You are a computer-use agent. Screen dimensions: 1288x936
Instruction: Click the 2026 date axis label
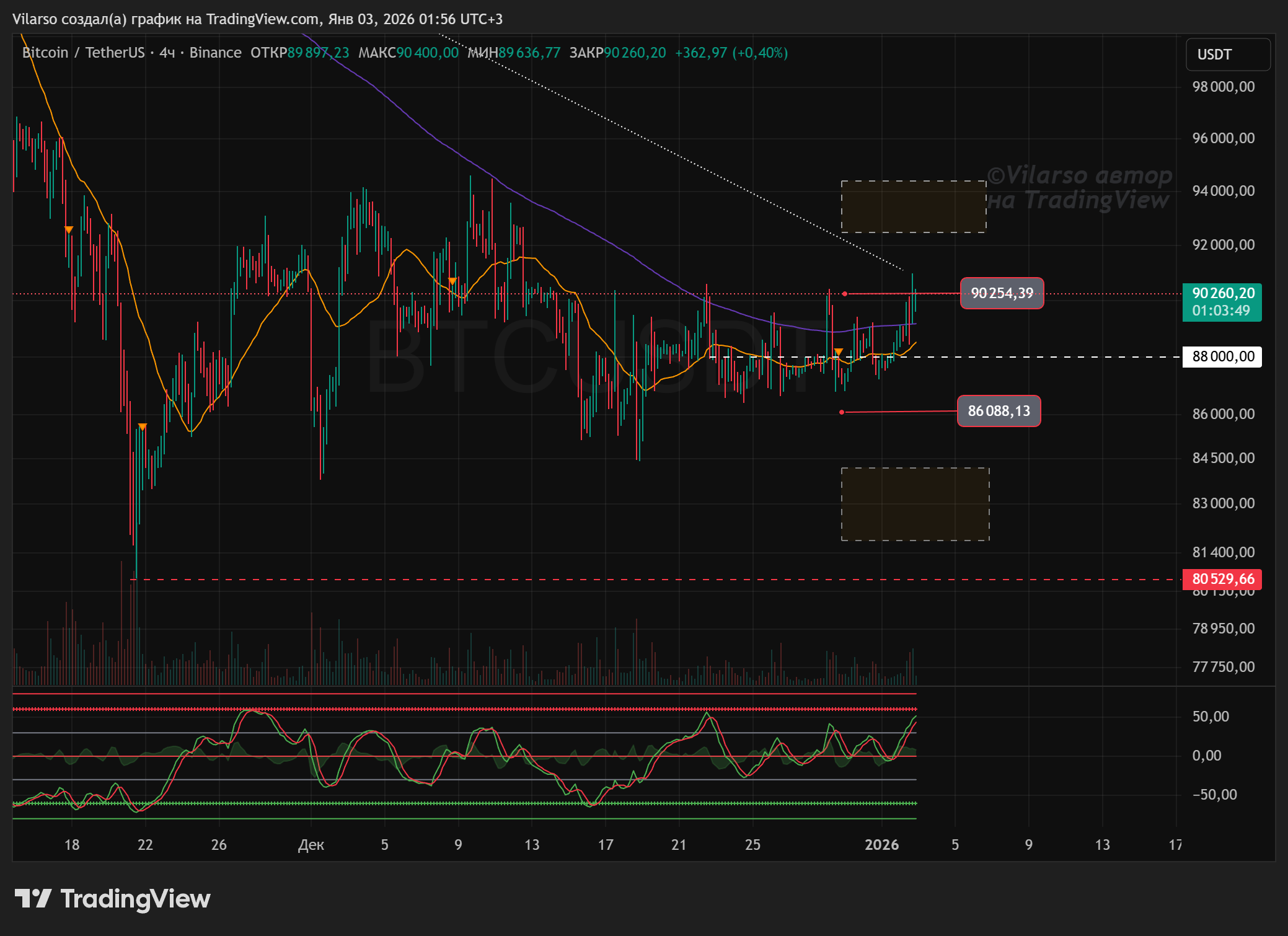coord(881,845)
